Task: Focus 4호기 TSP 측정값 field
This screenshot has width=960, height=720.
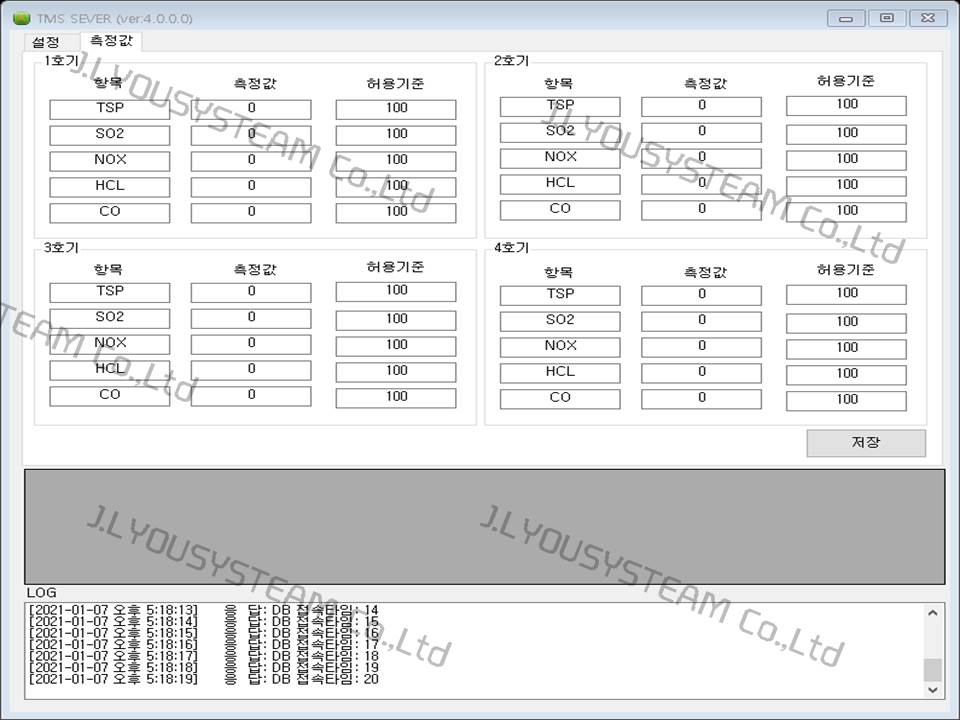Action: [702, 296]
